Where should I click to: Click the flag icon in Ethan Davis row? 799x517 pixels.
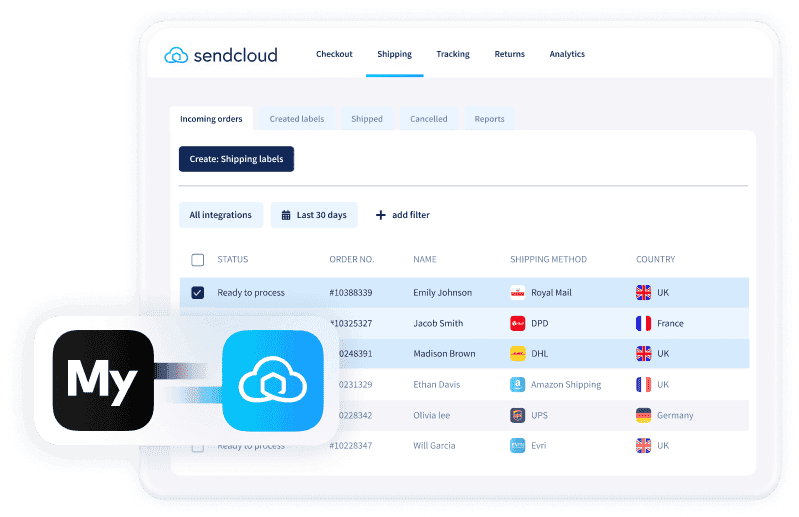[x=644, y=385]
